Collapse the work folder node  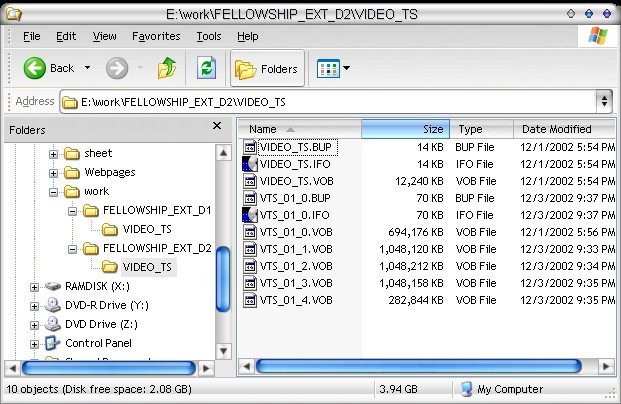[53, 192]
